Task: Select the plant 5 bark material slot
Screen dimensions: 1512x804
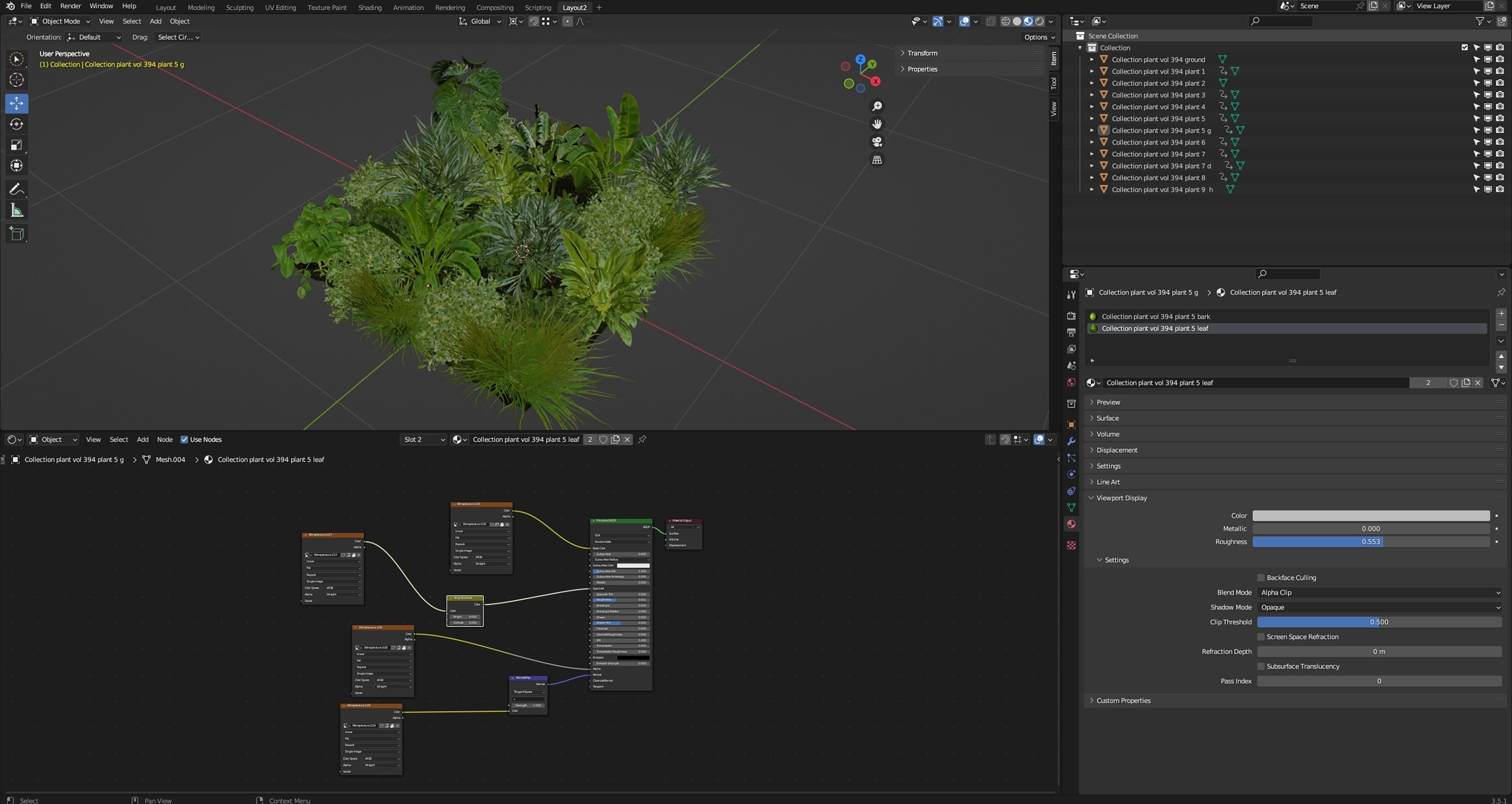Action: [x=1287, y=316]
